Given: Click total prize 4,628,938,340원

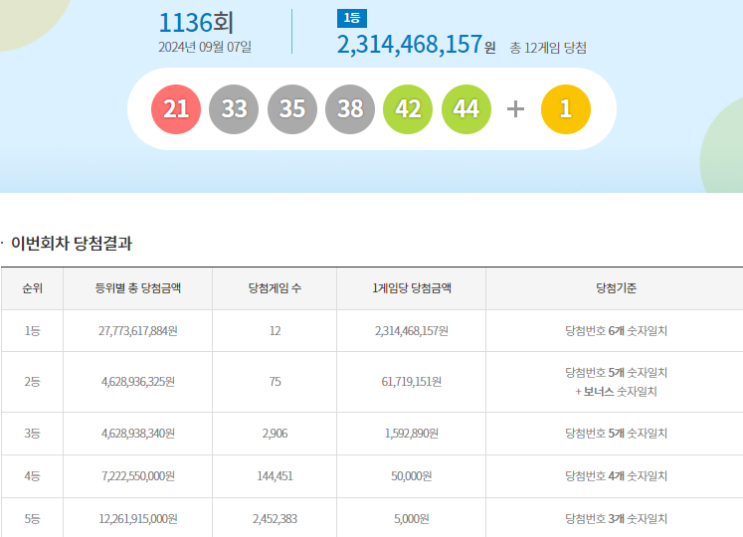Looking at the screenshot, I should coord(138,433).
